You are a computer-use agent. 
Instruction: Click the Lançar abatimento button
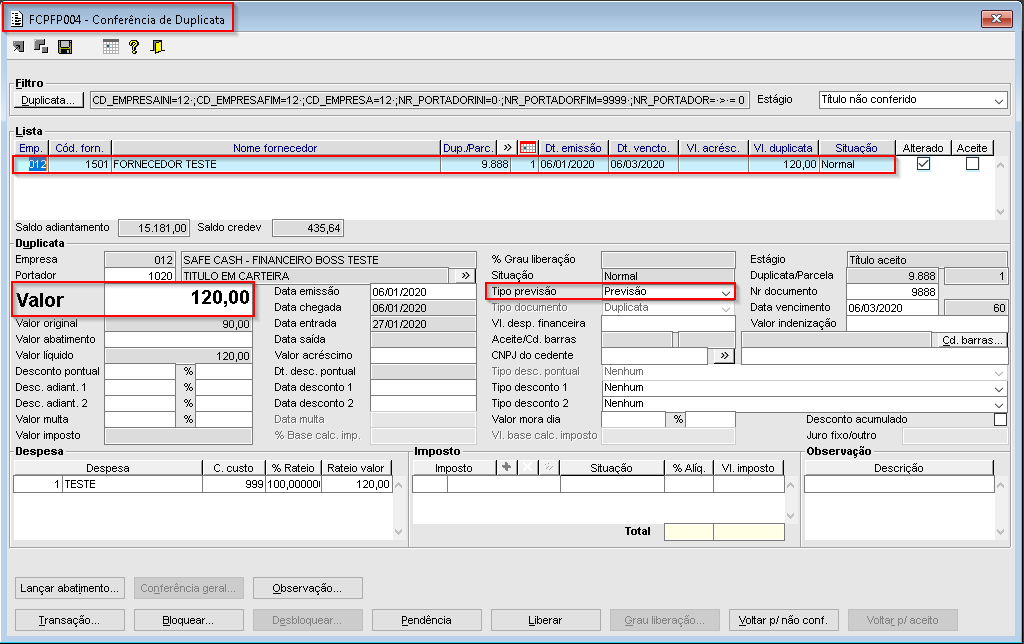tap(70, 588)
